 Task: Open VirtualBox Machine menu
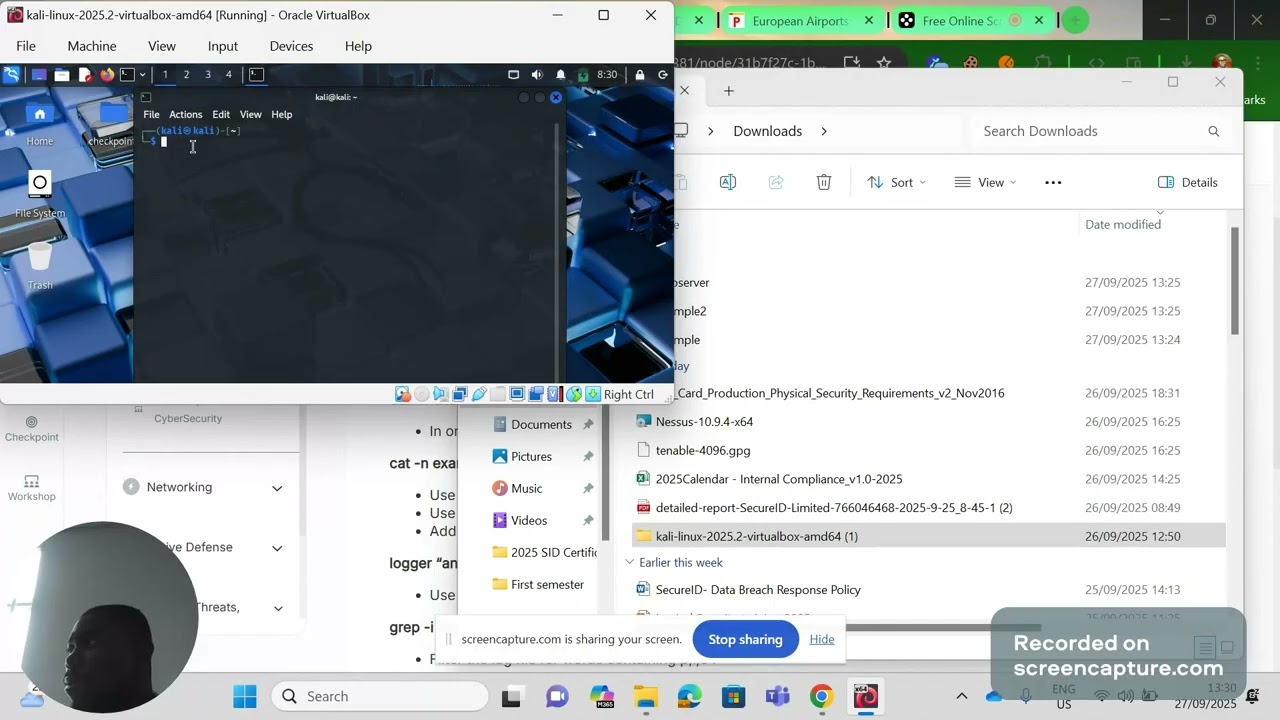[x=92, y=46]
